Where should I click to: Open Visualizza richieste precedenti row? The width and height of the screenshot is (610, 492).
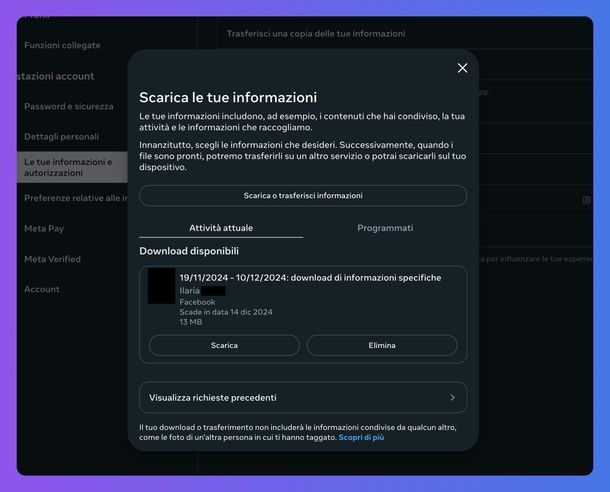(x=303, y=397)
